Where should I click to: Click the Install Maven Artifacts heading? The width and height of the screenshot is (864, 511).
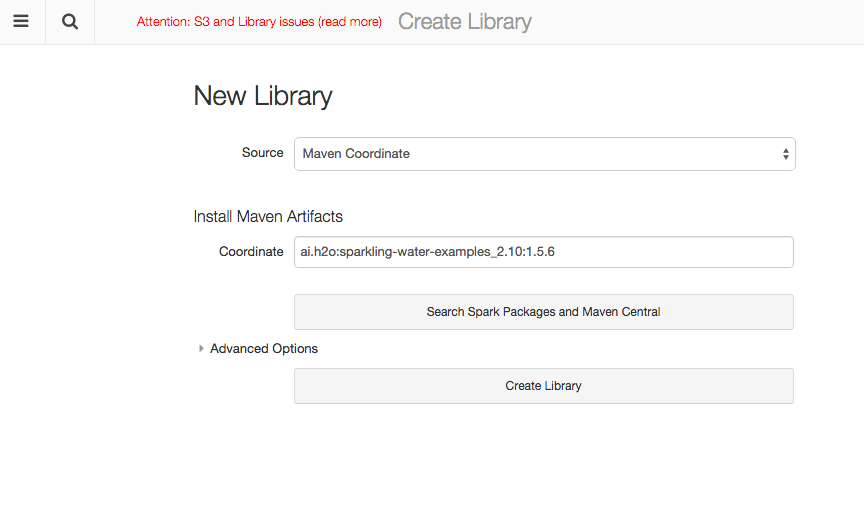[268, 216]
